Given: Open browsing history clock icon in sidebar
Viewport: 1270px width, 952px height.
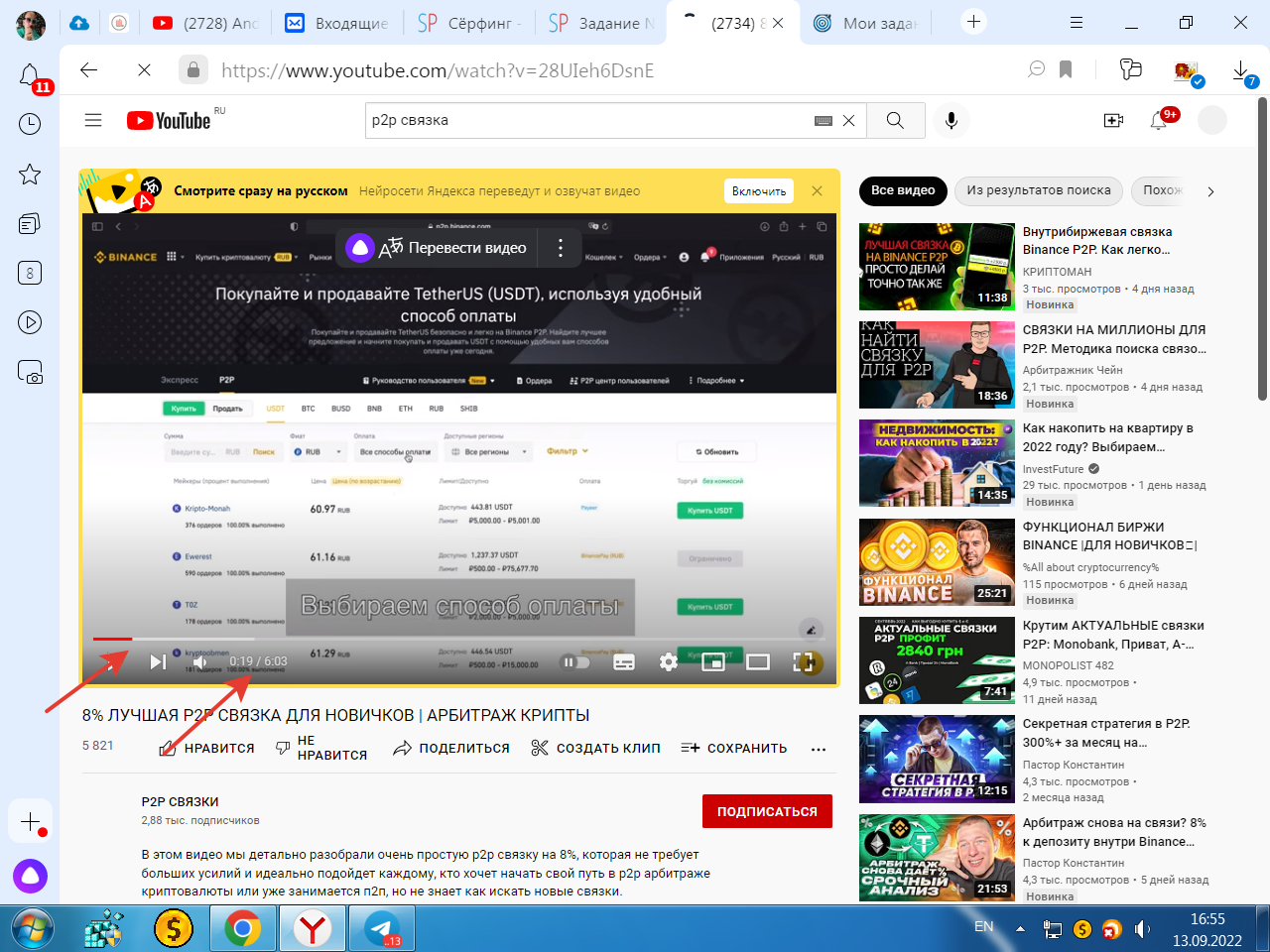Looking at the screenshot, I should click(30, 124).
